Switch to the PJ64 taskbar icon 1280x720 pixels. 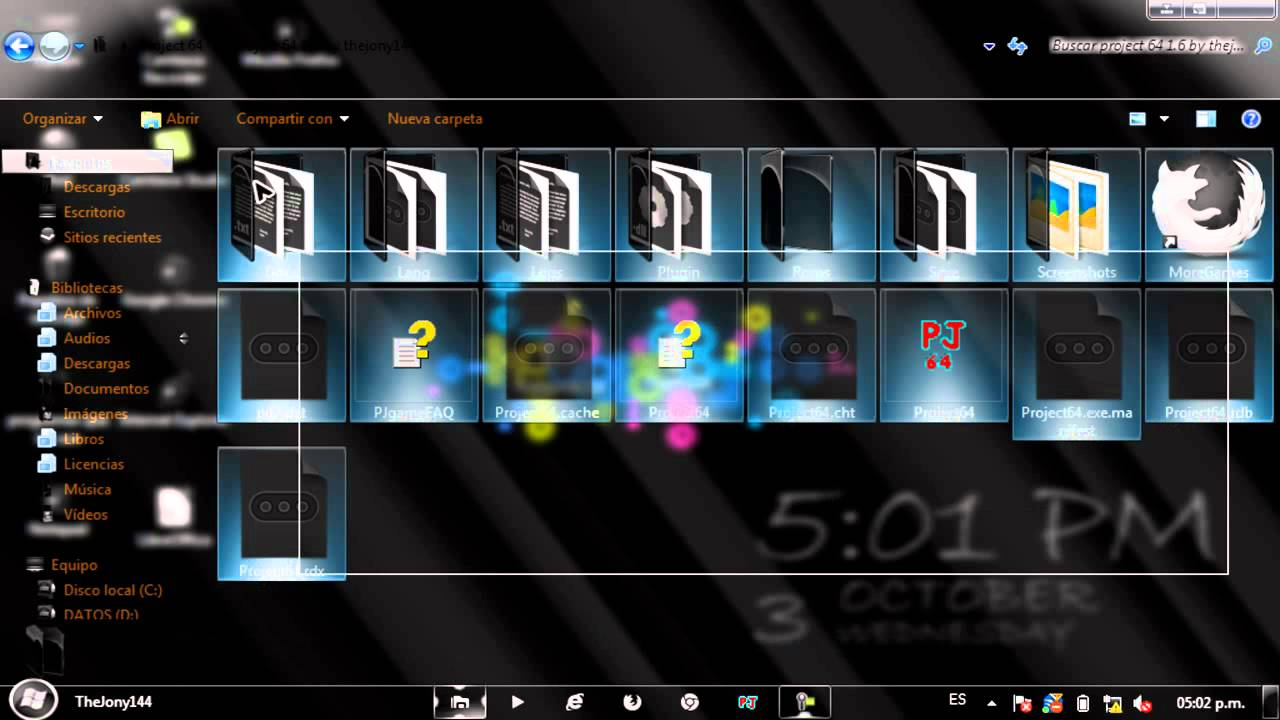pos(747,702)
